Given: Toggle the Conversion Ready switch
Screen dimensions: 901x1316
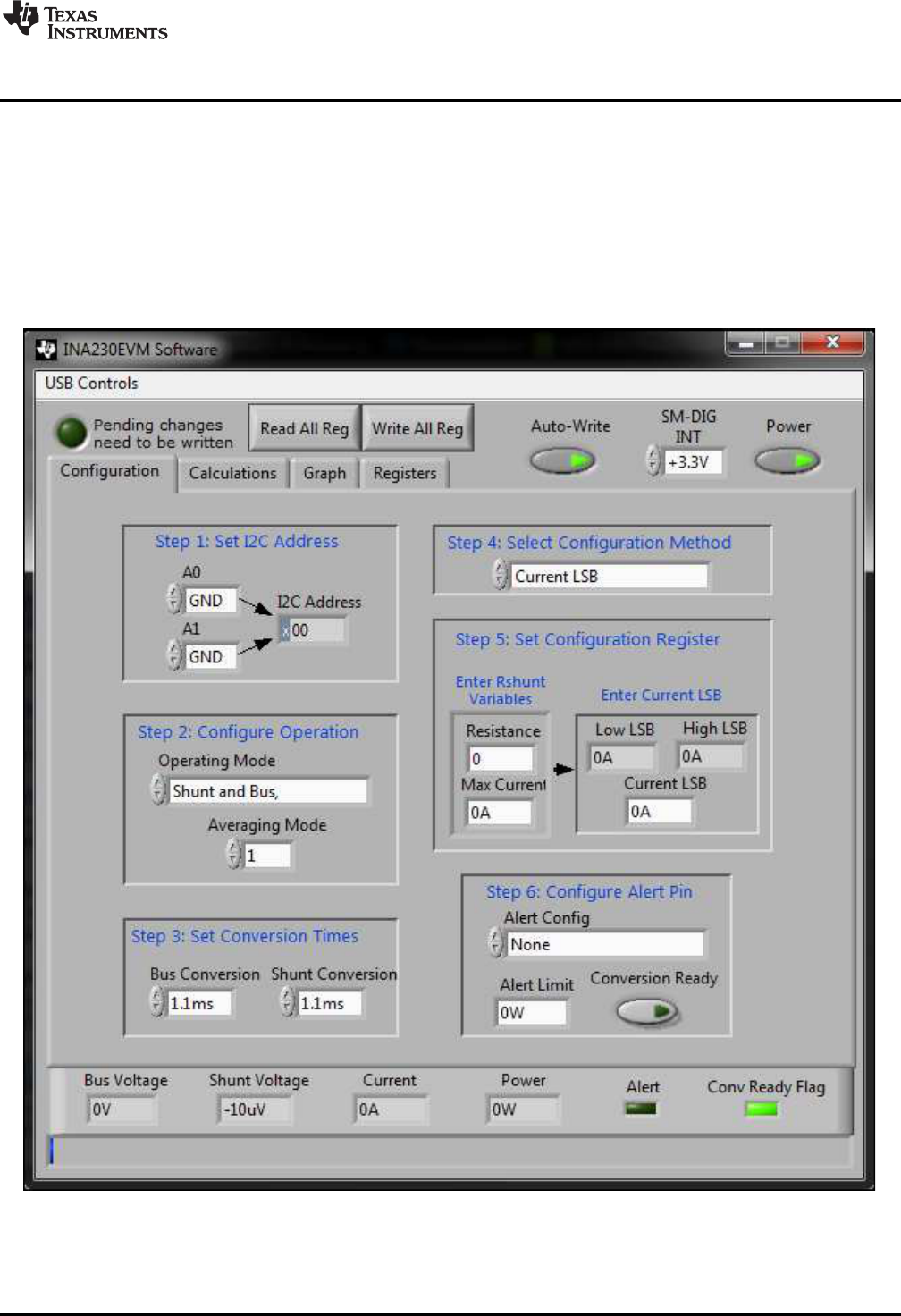Looking at the screenshot, I should (x=648, y=1012).
